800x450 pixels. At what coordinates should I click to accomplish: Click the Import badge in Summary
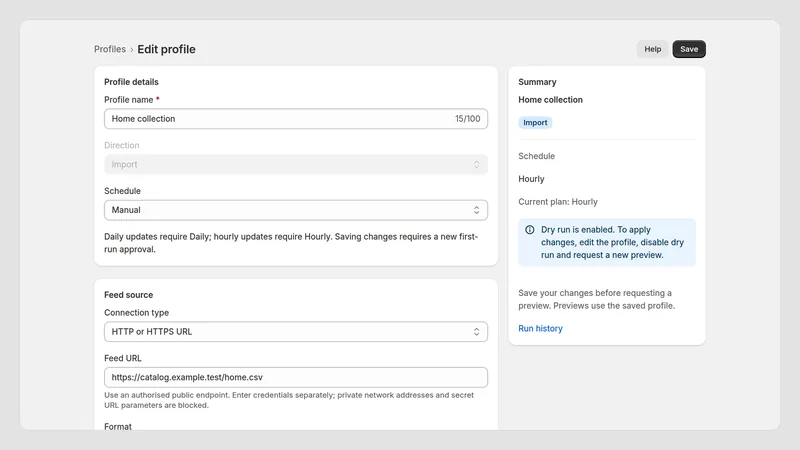(x=535, y=122)
